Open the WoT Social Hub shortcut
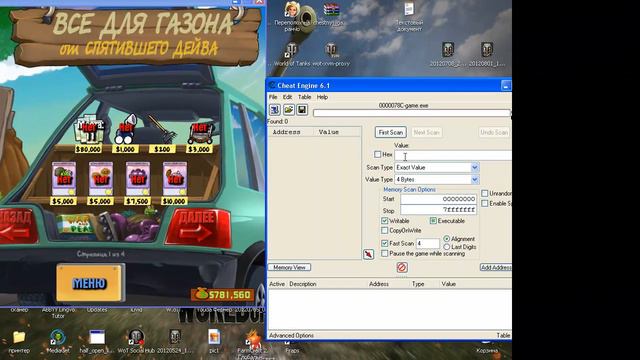 click(136, 341)
